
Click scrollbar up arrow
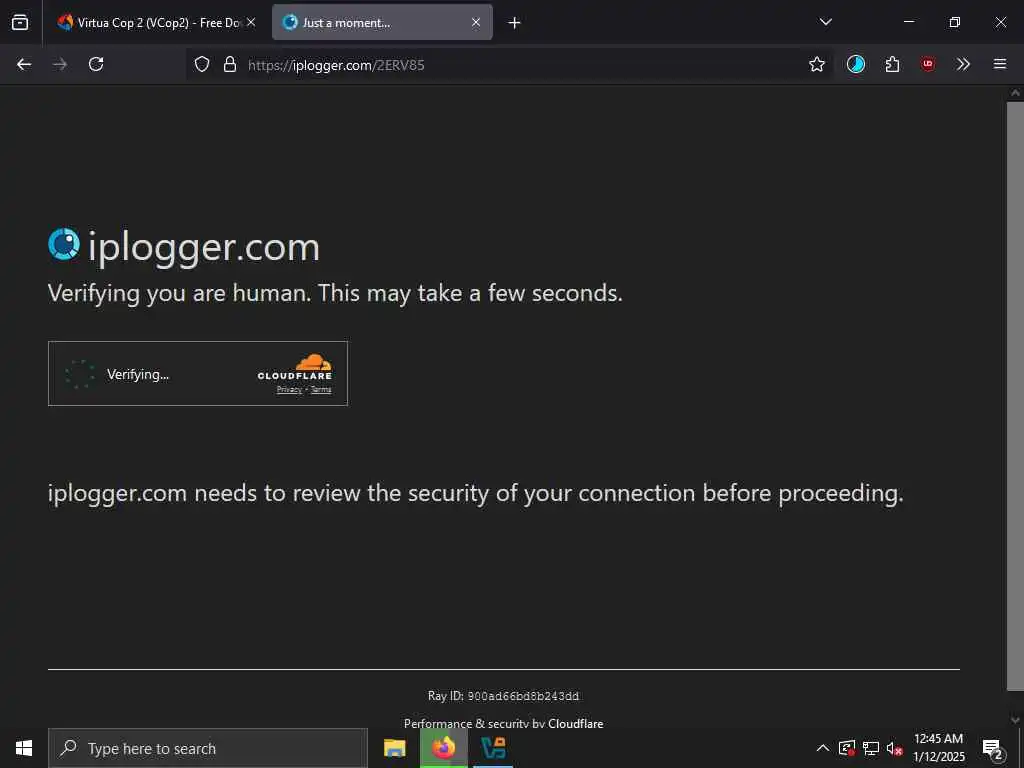coord(1015,93)
